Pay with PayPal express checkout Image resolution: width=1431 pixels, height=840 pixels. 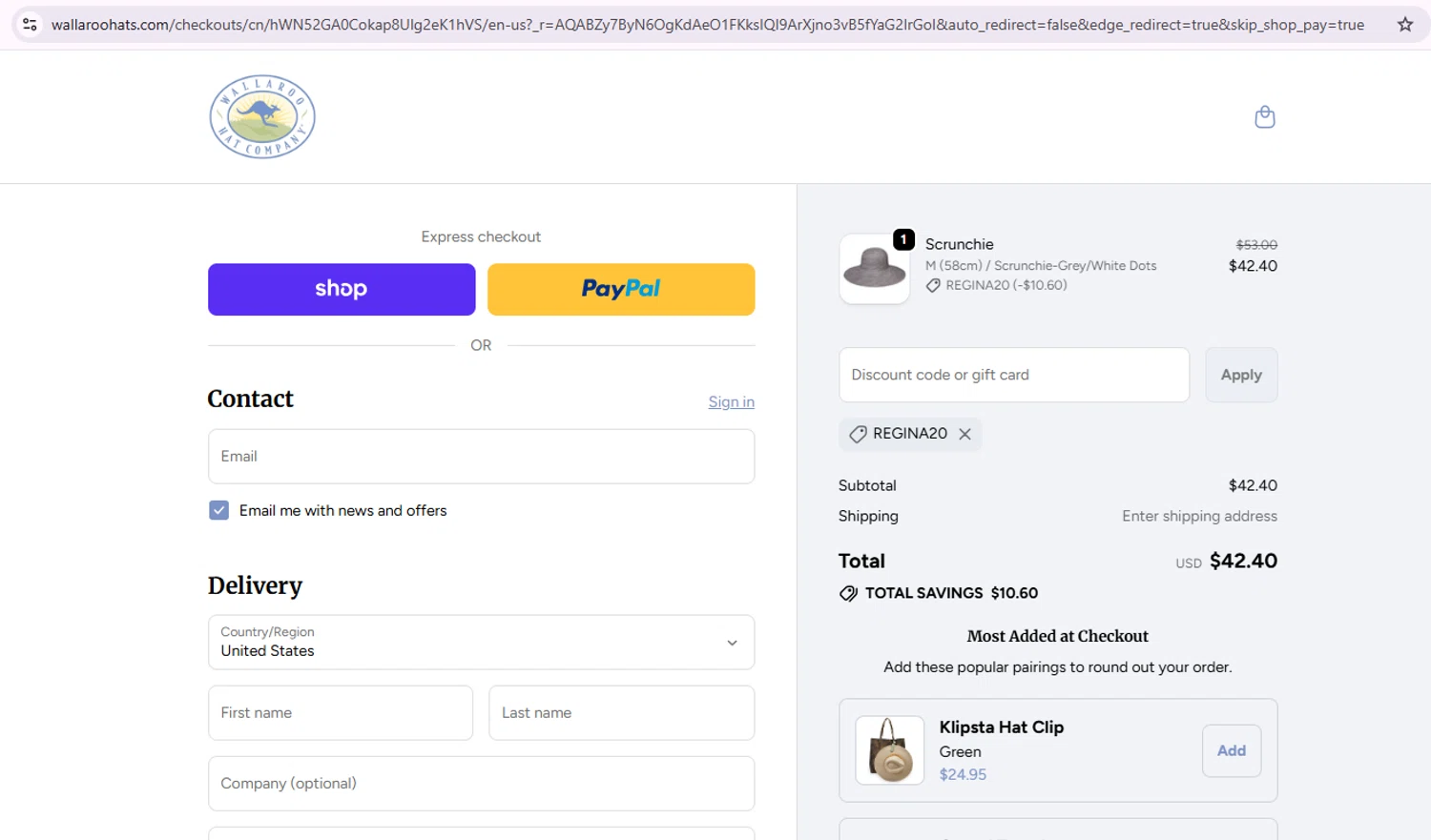[621, 289]
